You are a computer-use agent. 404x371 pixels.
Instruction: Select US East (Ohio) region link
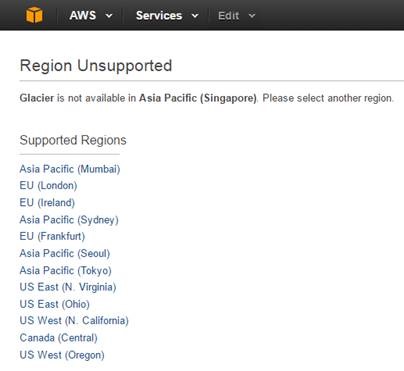point(55,304)
